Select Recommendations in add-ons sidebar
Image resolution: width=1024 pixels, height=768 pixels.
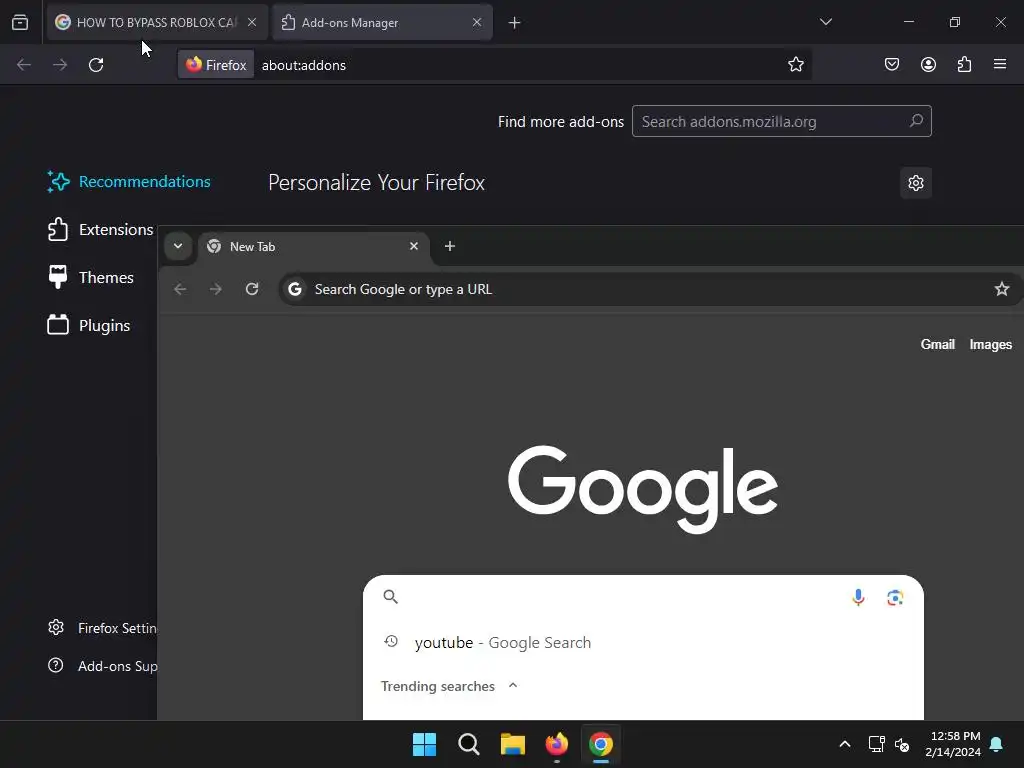129,182
